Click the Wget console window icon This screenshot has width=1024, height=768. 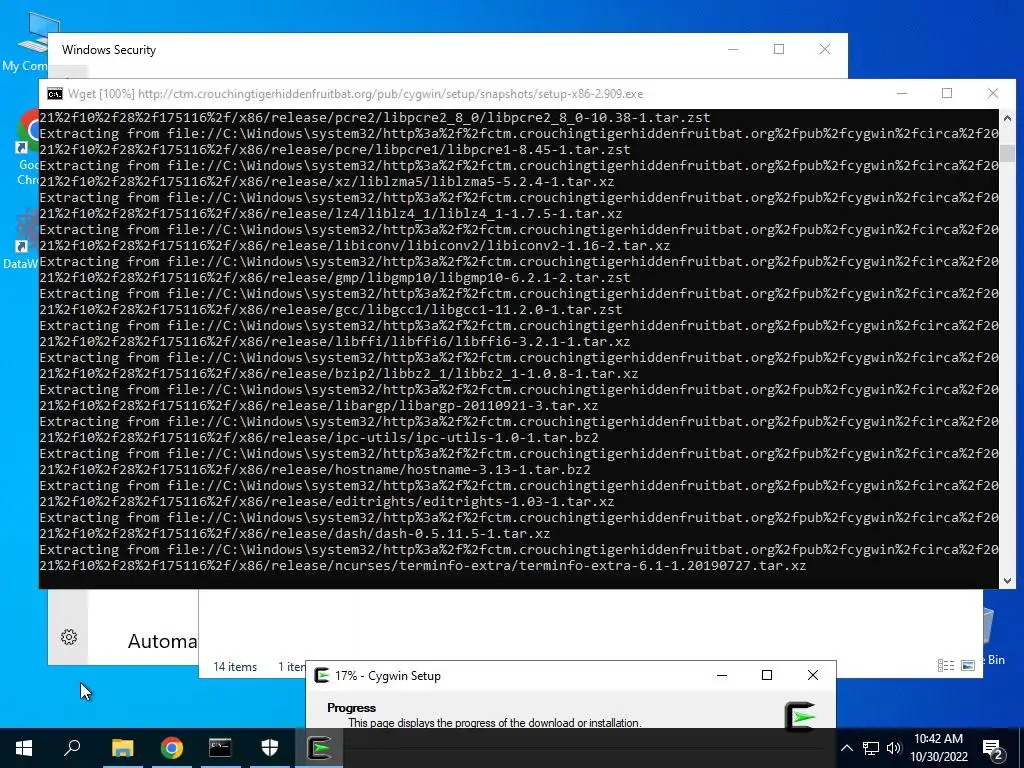coord(55,94)
